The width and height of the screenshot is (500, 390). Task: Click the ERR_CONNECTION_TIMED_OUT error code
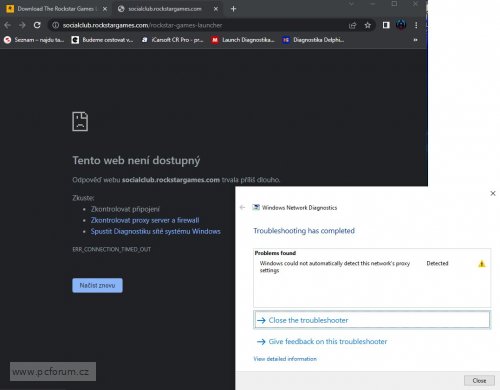(112, 249)
